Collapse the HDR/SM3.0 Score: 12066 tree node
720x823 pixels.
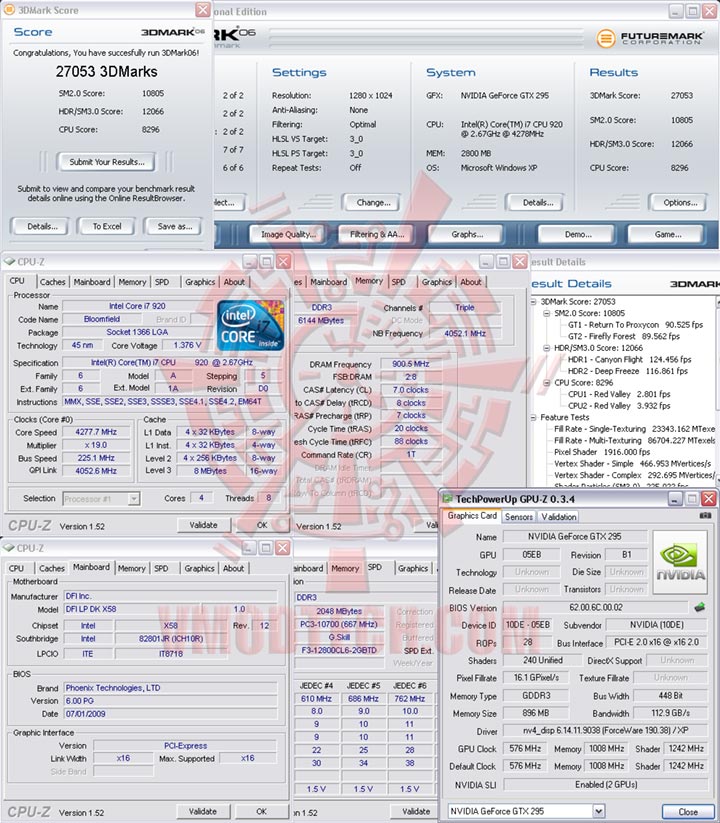tap(546, 348)
